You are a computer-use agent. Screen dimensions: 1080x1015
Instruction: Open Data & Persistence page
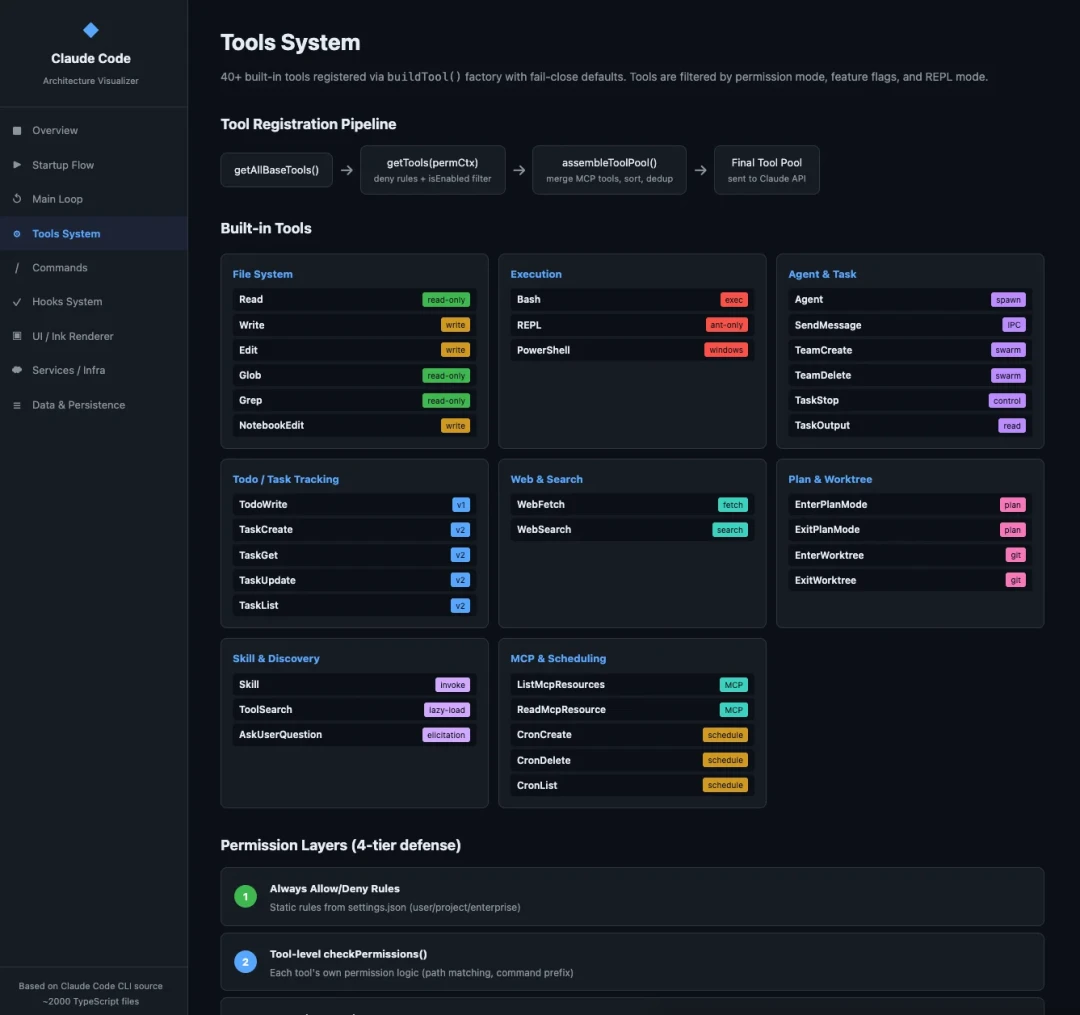[x=94, y=405]
